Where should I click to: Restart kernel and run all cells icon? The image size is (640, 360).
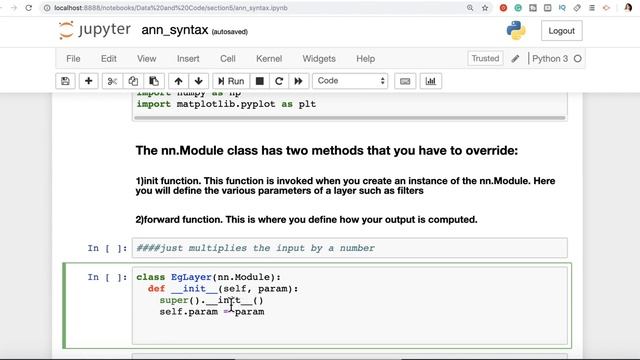[298, 81]
